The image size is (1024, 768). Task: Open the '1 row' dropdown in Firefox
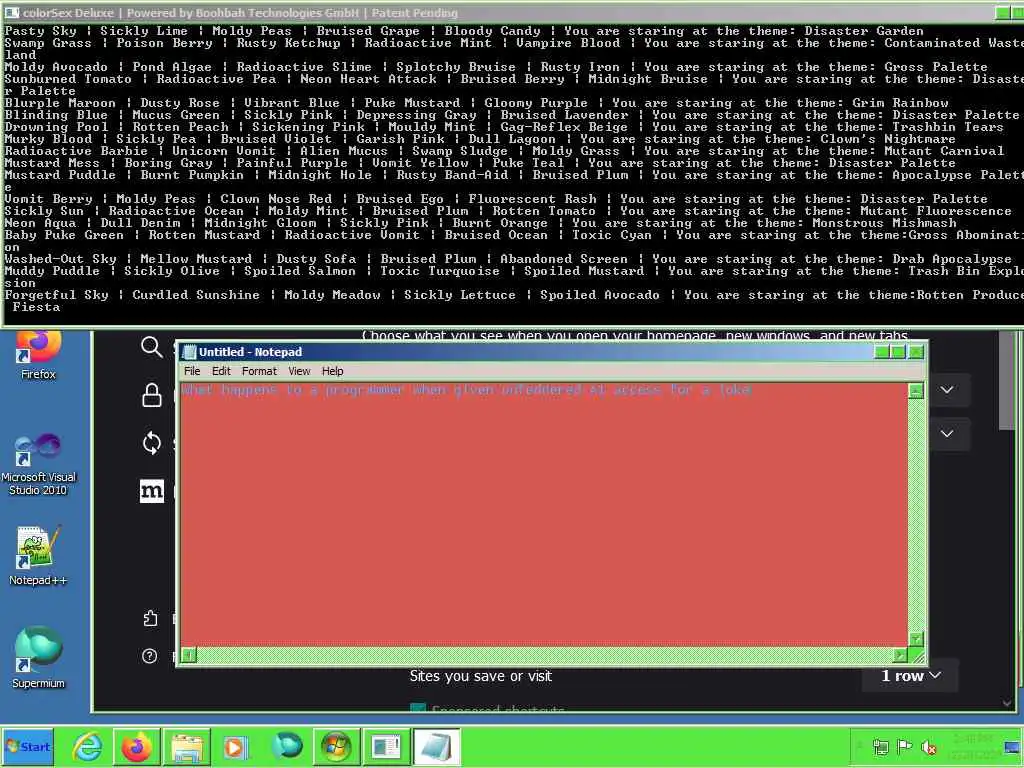(x=910, y=676)
